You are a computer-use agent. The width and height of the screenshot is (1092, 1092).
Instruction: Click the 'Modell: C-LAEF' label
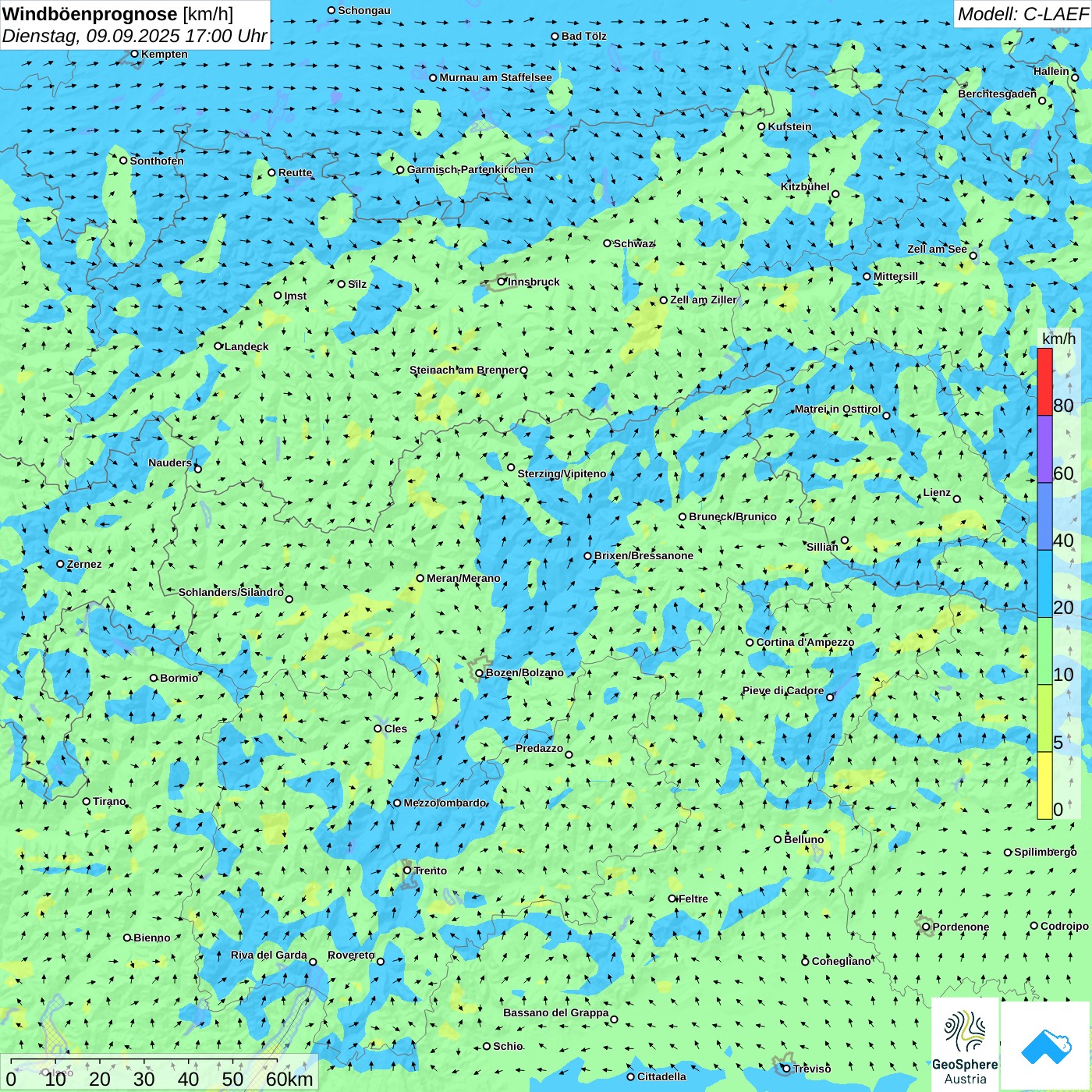point(1023,14)
